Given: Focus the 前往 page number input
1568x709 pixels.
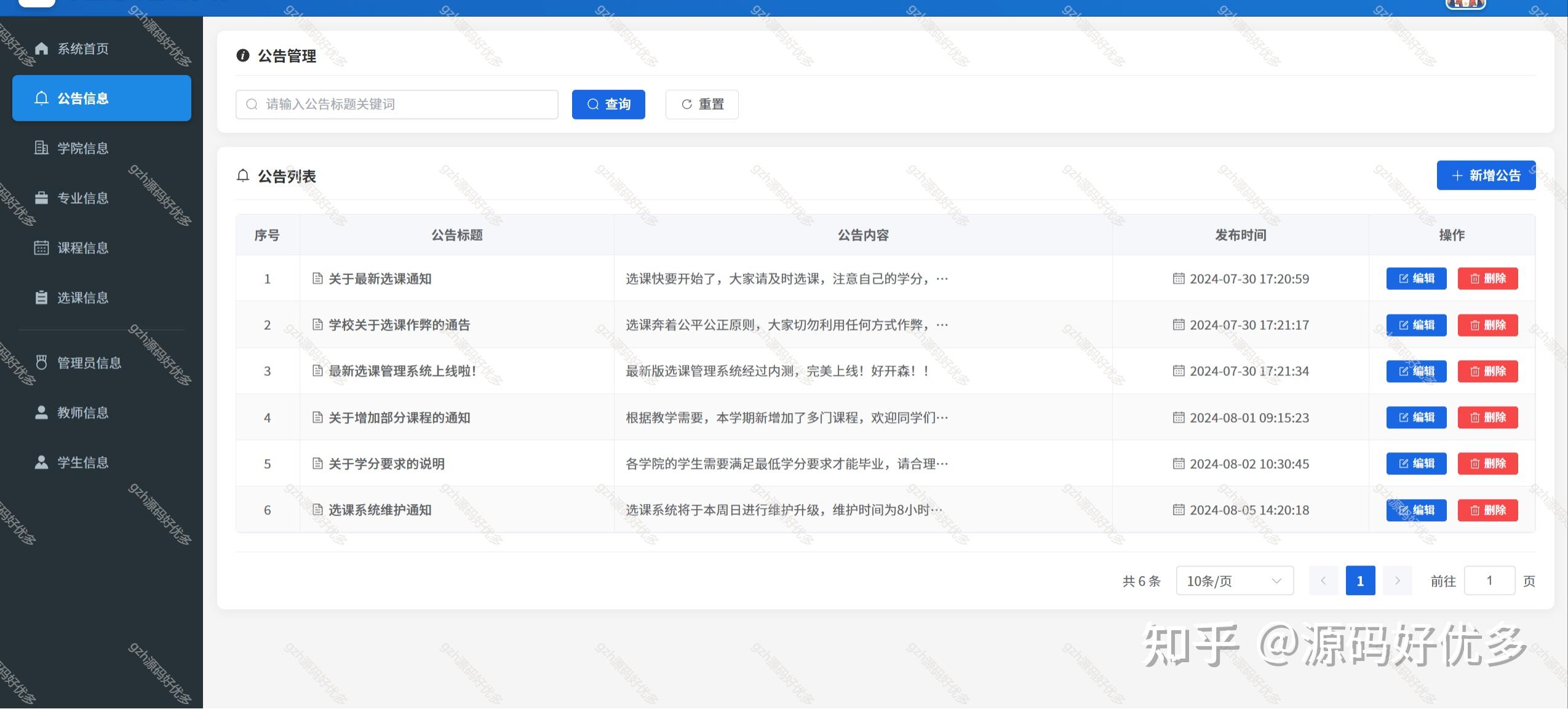Looking at the screenshot, I should coord(1489,580).
